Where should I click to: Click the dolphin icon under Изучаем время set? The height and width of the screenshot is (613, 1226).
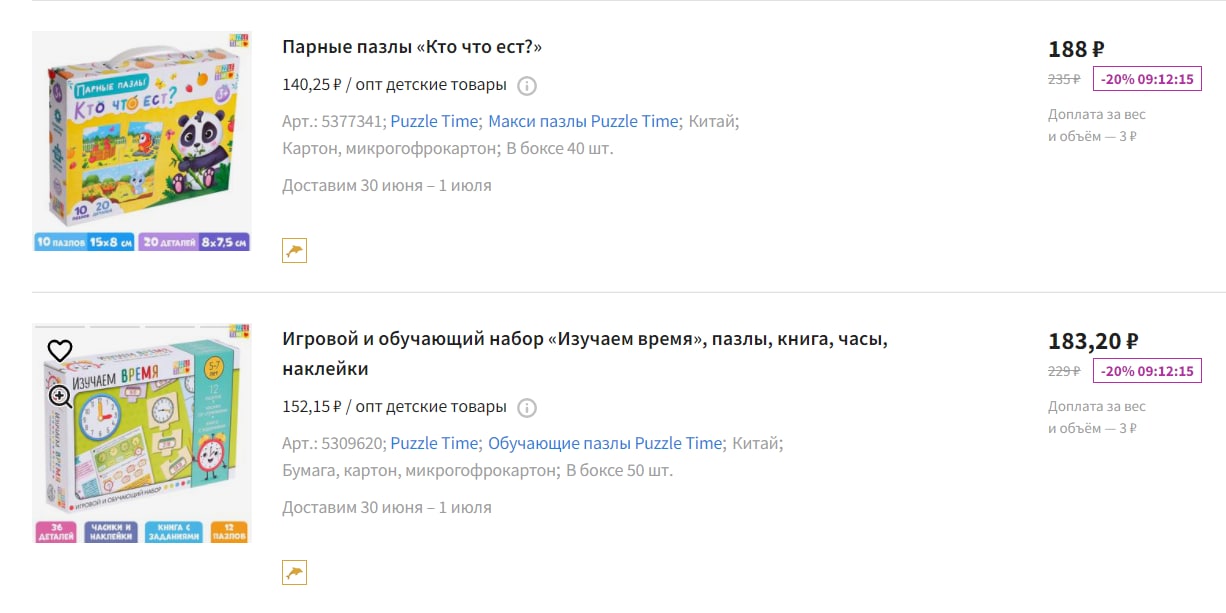pyautogui.click(x=294, y=572)
